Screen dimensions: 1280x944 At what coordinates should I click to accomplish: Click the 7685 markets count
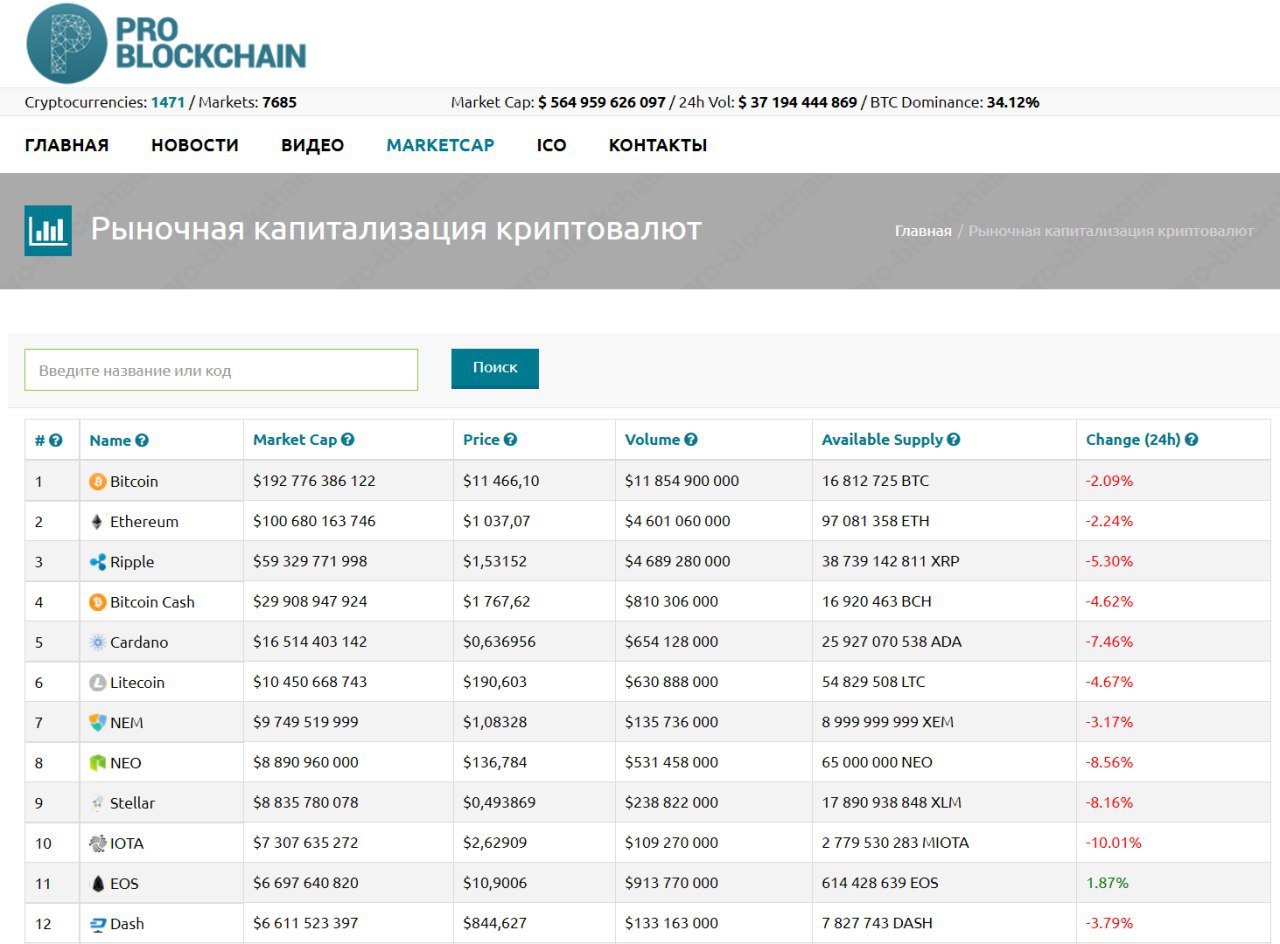pyautogui.click(x=279, y=102)
